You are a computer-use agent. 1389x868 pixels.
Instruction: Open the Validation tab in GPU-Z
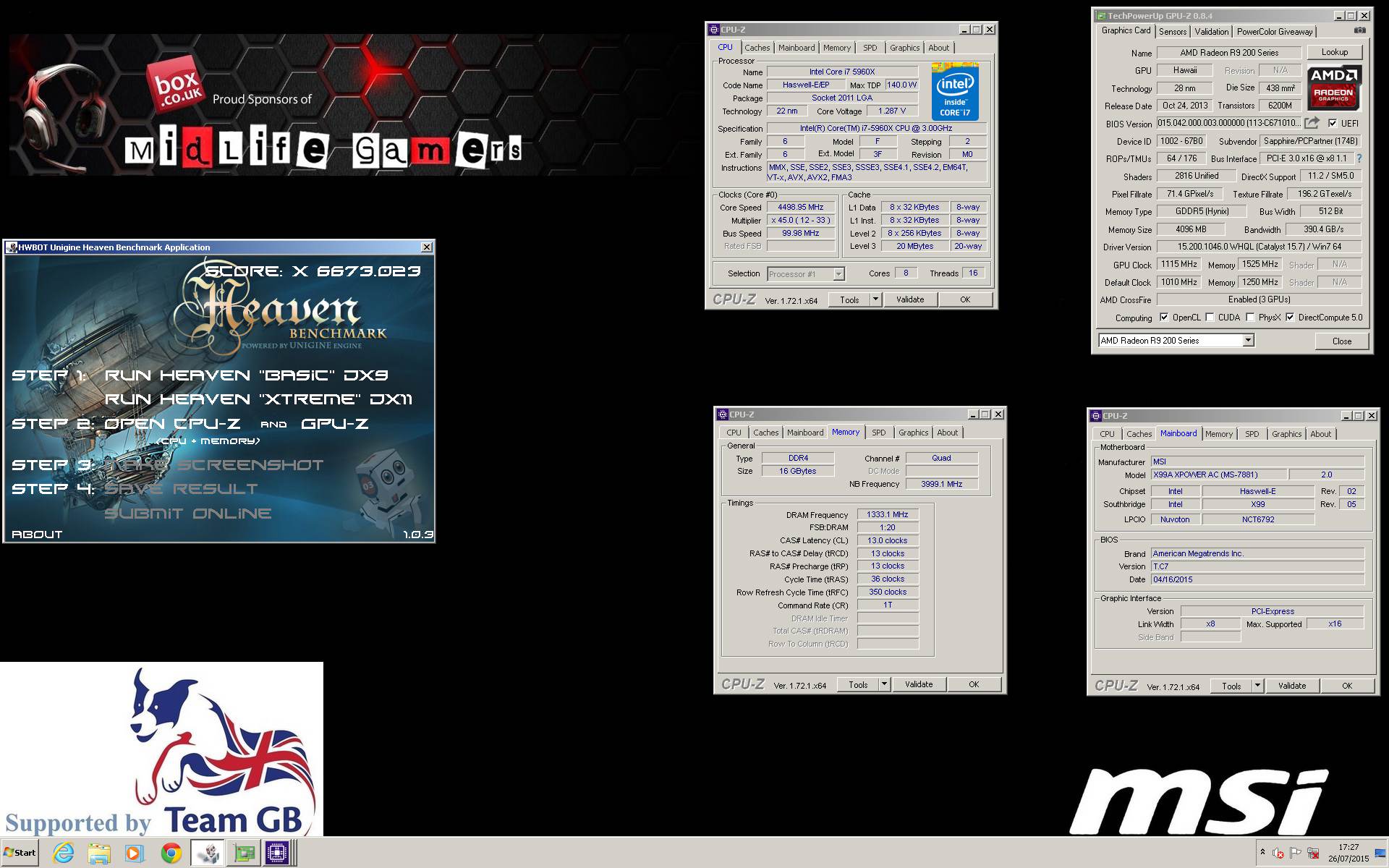(x=1212, y=32)
